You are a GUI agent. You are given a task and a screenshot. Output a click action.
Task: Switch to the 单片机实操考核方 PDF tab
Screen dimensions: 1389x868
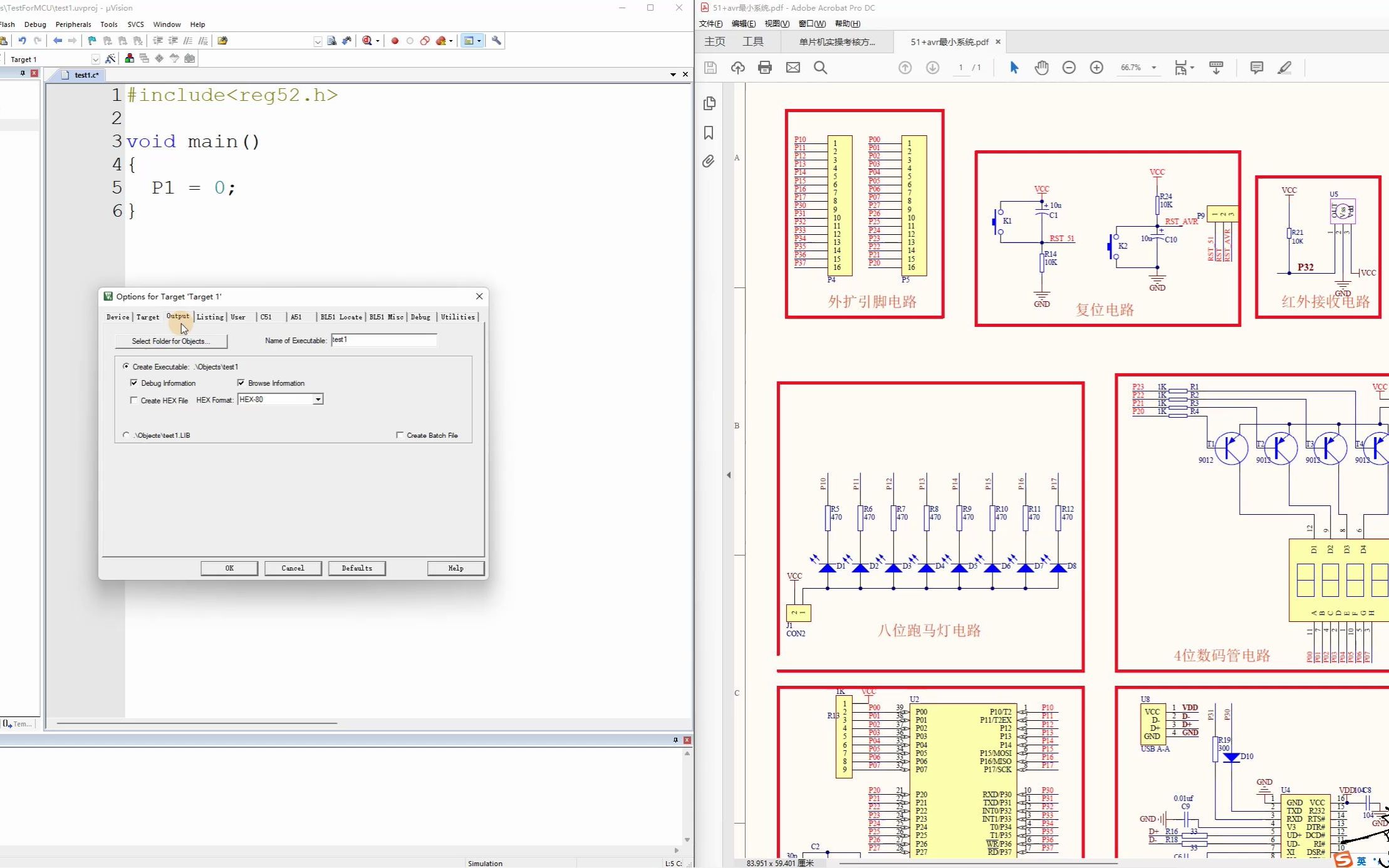(x=837, y=42)
